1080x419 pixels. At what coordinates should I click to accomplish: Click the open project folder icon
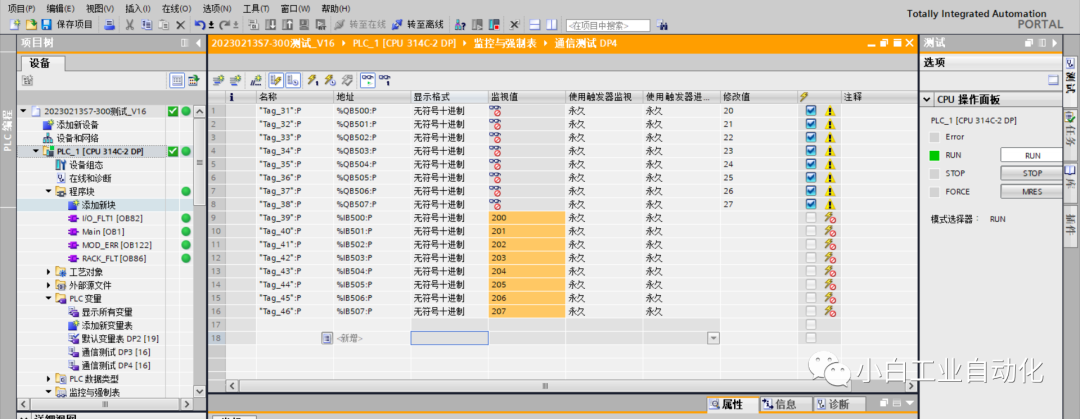click(x=30, y=25)
